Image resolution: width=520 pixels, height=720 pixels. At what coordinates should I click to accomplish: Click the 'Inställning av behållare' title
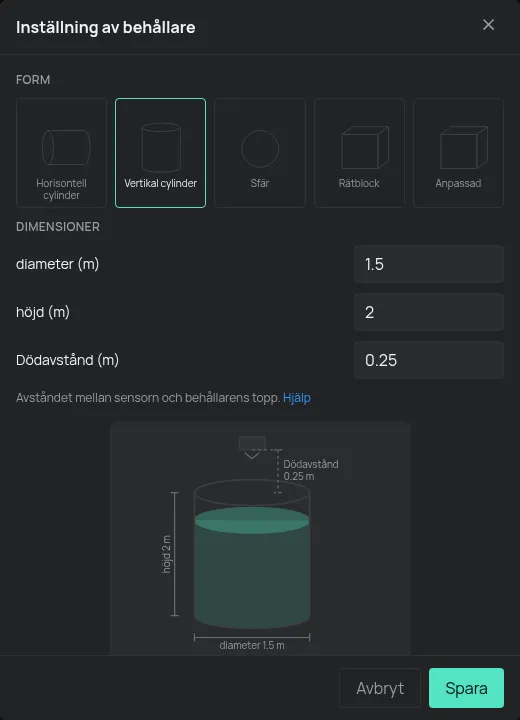coord(106,28)
